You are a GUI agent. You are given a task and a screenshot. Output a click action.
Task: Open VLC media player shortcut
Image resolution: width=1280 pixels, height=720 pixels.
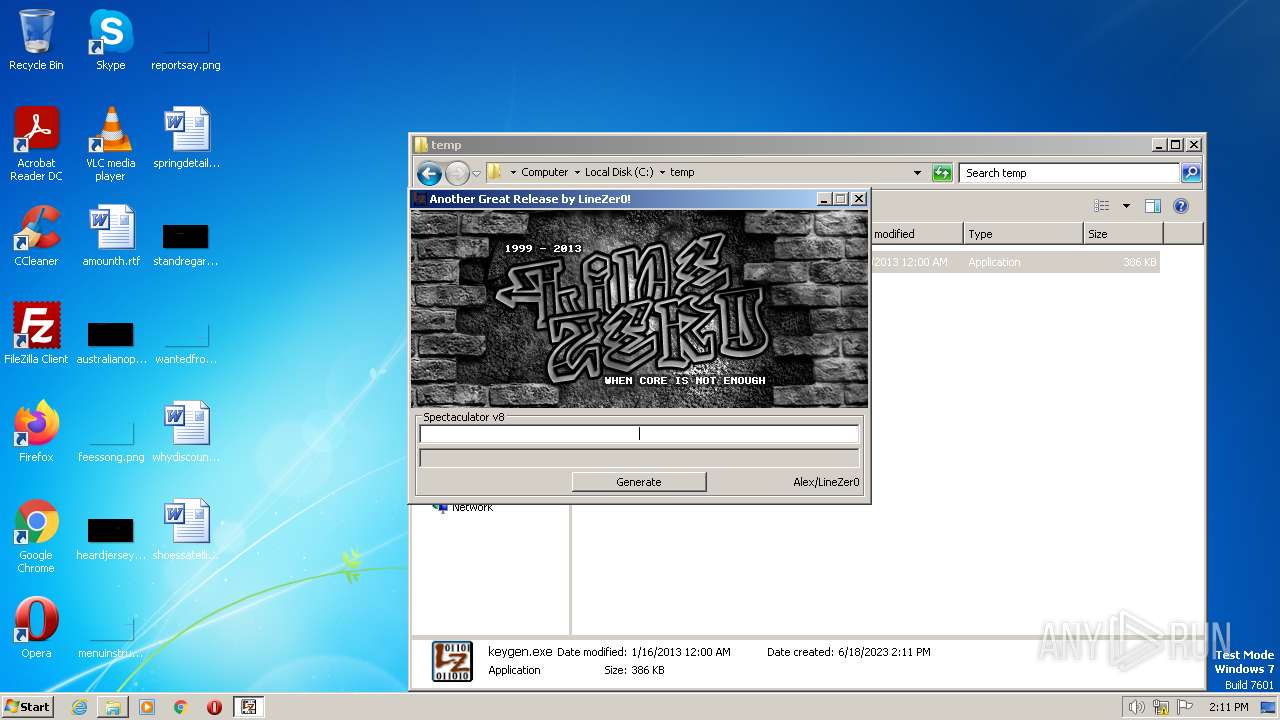[110, 144]
